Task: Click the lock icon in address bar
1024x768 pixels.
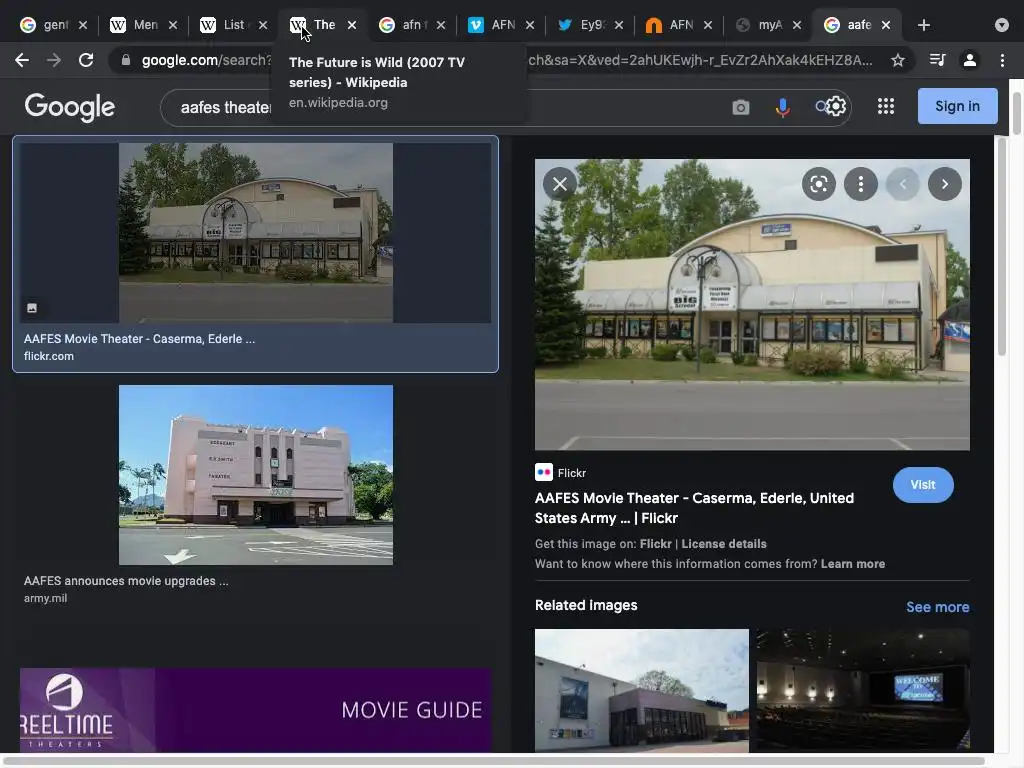Action: 126,60
